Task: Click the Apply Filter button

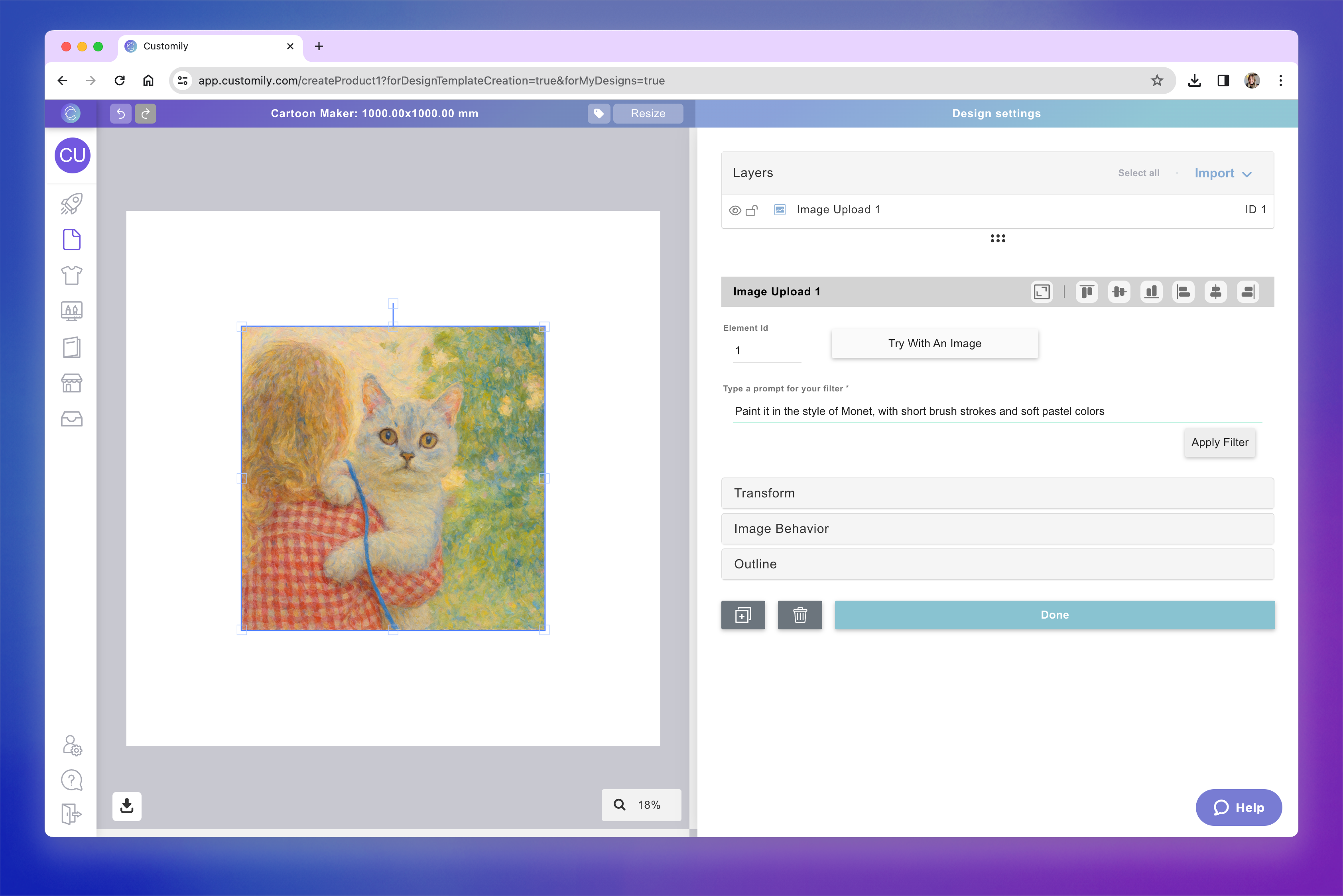Action: (x=1219, y=442)
